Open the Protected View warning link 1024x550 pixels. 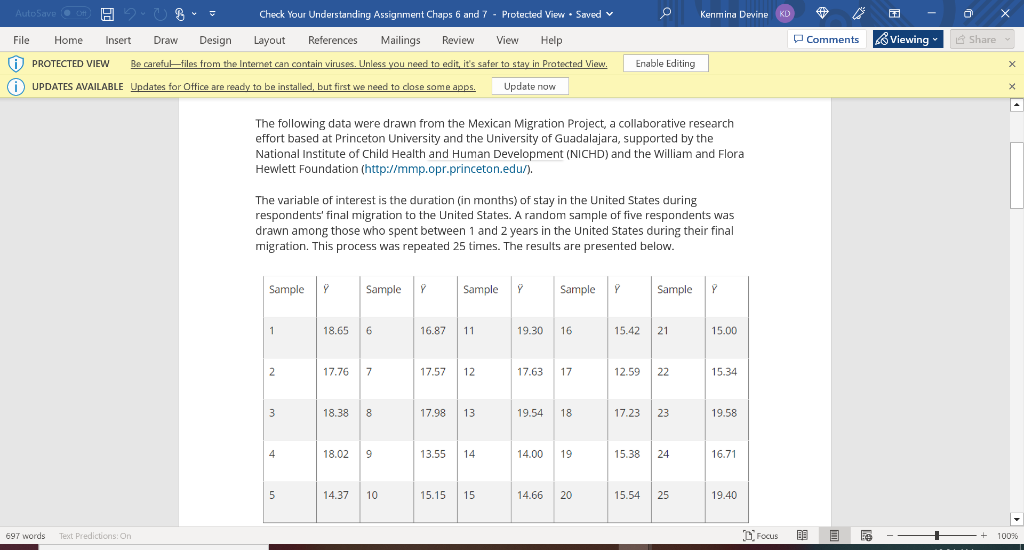click(369, 63)
